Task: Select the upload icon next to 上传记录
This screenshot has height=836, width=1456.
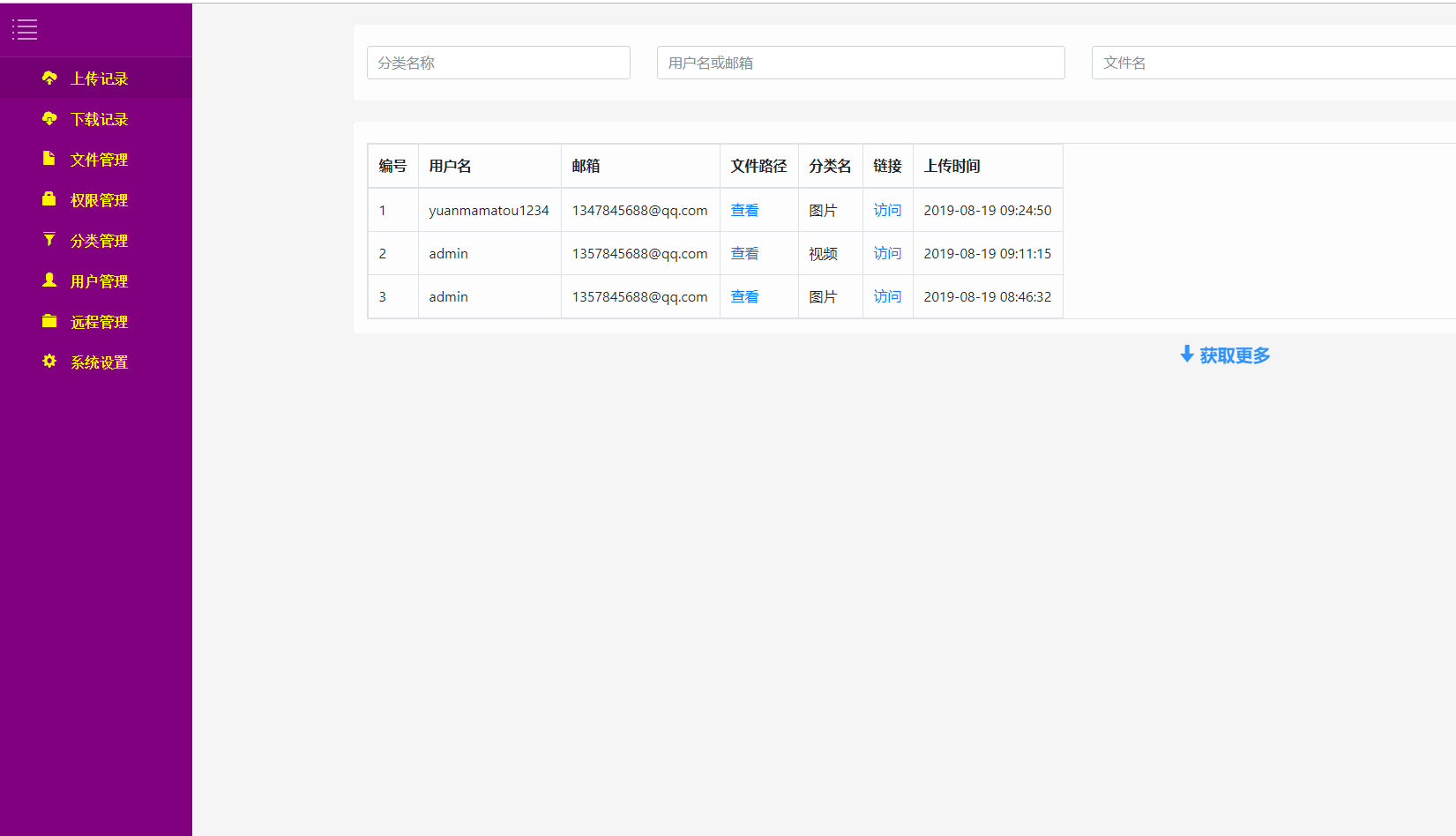Action: [49, 78]
